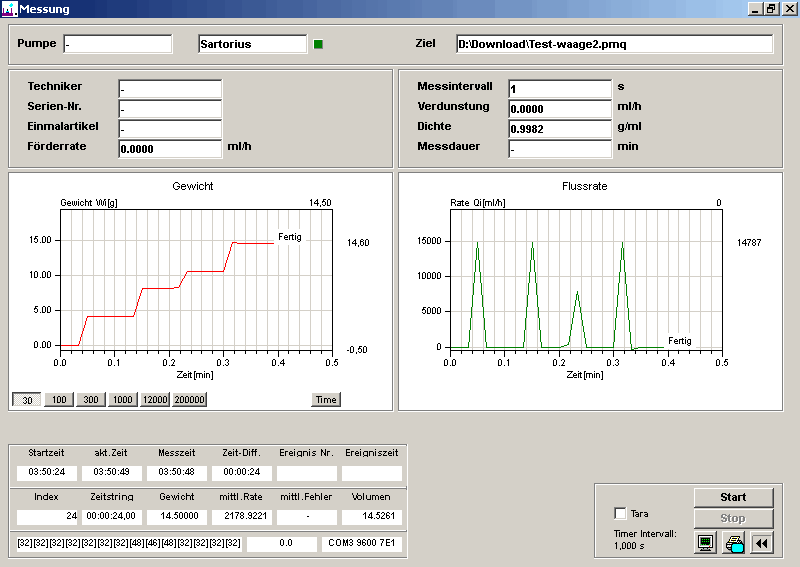Screen dimensions: 800x567
Task: Click the Zeitstring value 00:00:24,00
Action: [x=111, y=516]
